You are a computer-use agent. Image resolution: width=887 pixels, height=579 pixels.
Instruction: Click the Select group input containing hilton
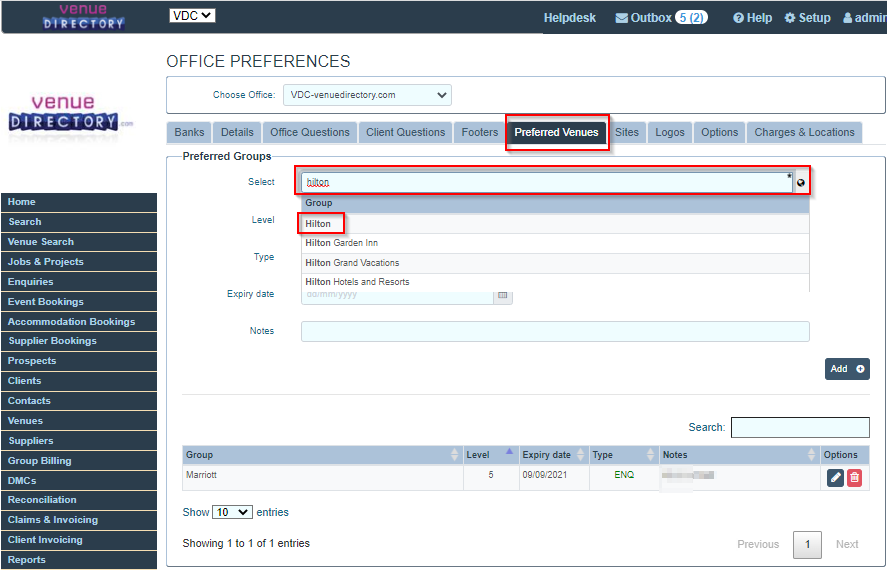[x=546, y=182]
